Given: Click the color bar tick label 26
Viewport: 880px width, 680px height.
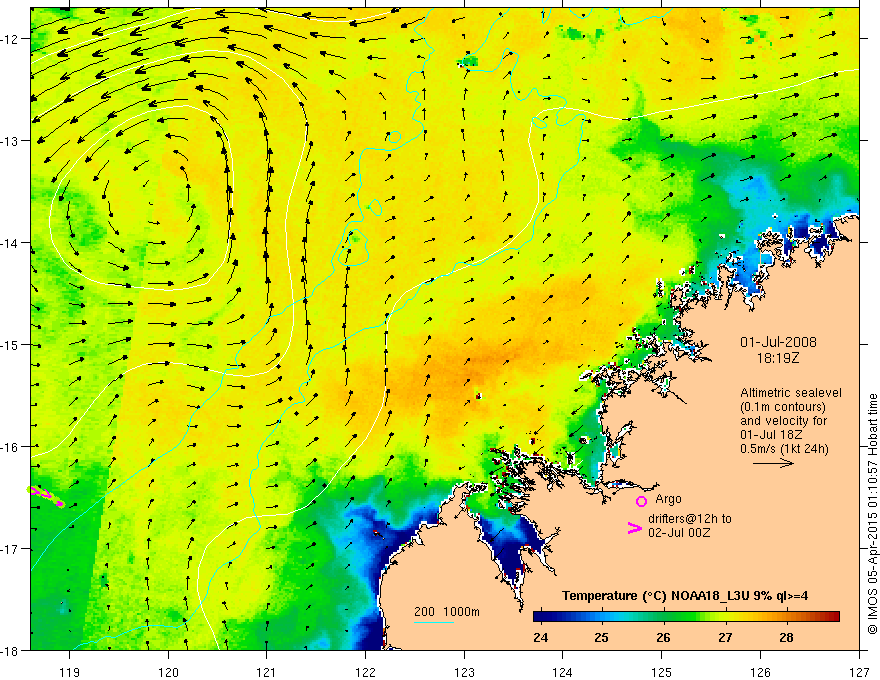Looking at the screenshot, I should coord(663,637).
